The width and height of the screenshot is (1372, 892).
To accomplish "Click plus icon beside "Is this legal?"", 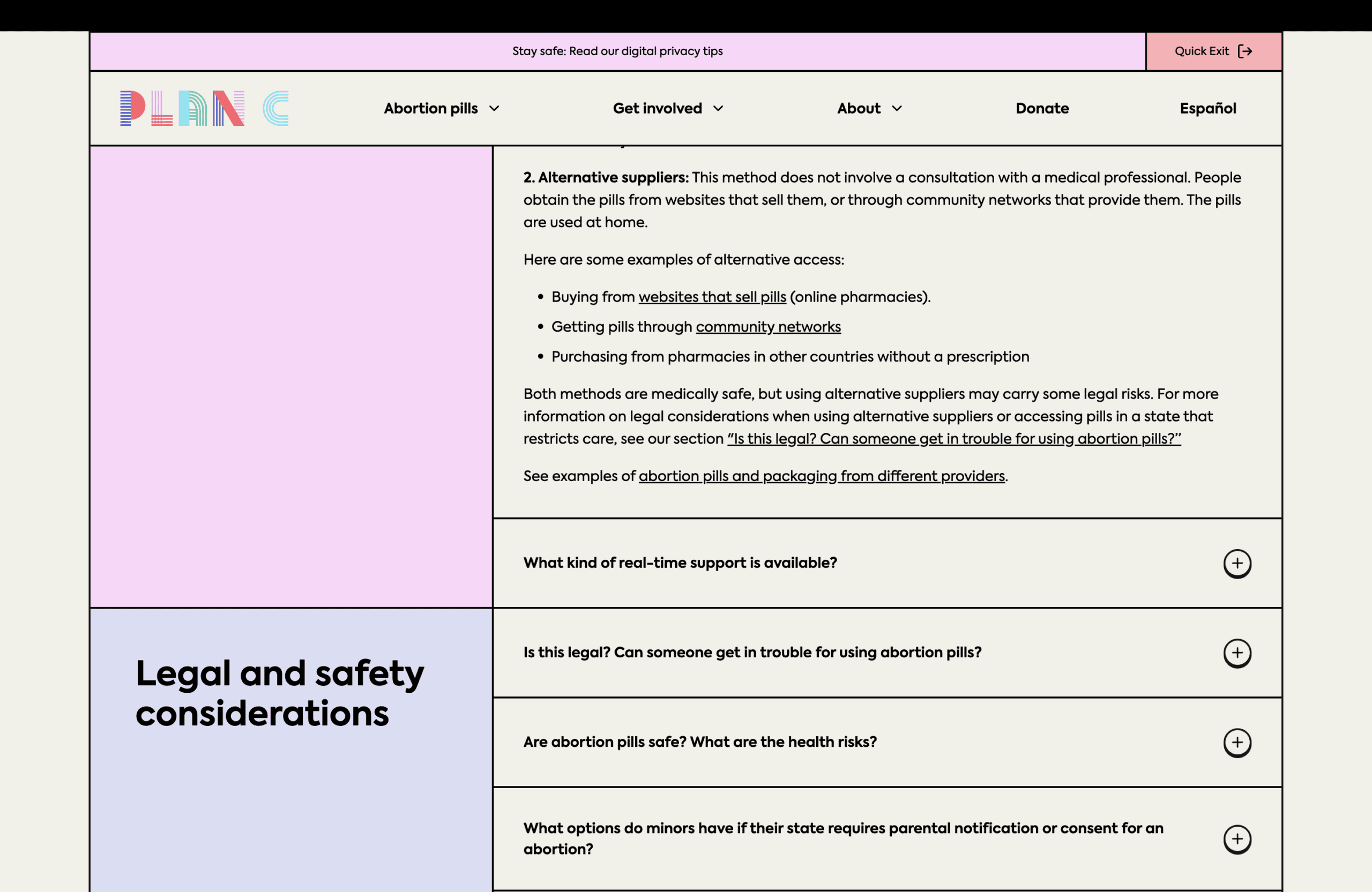I will 1237,653.
